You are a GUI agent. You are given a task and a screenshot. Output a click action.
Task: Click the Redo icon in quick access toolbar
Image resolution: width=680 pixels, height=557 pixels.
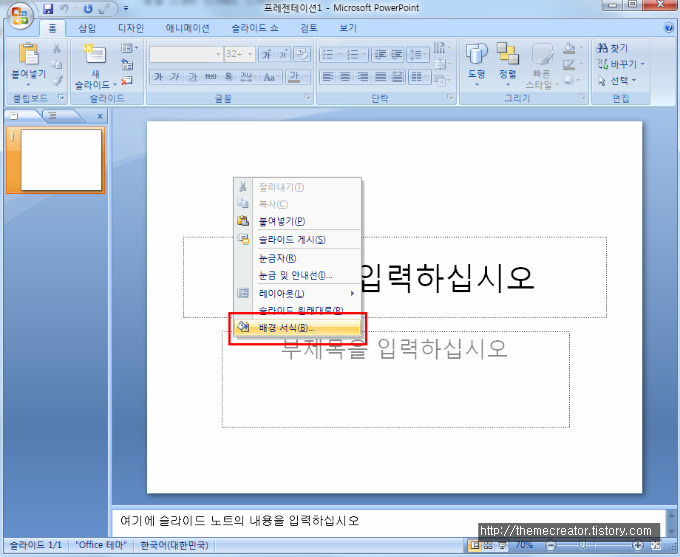(88, 9)
